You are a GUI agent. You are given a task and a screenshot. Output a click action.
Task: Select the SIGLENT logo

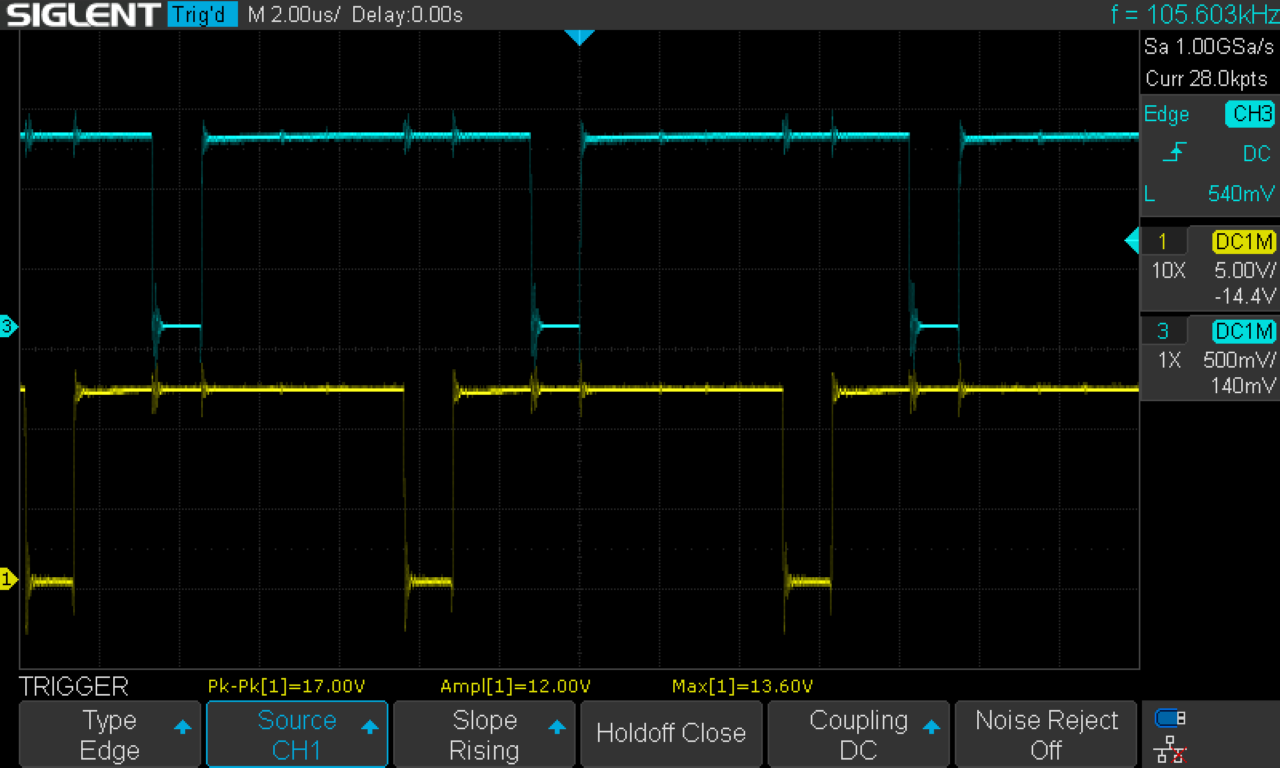(x=81, y=14)
